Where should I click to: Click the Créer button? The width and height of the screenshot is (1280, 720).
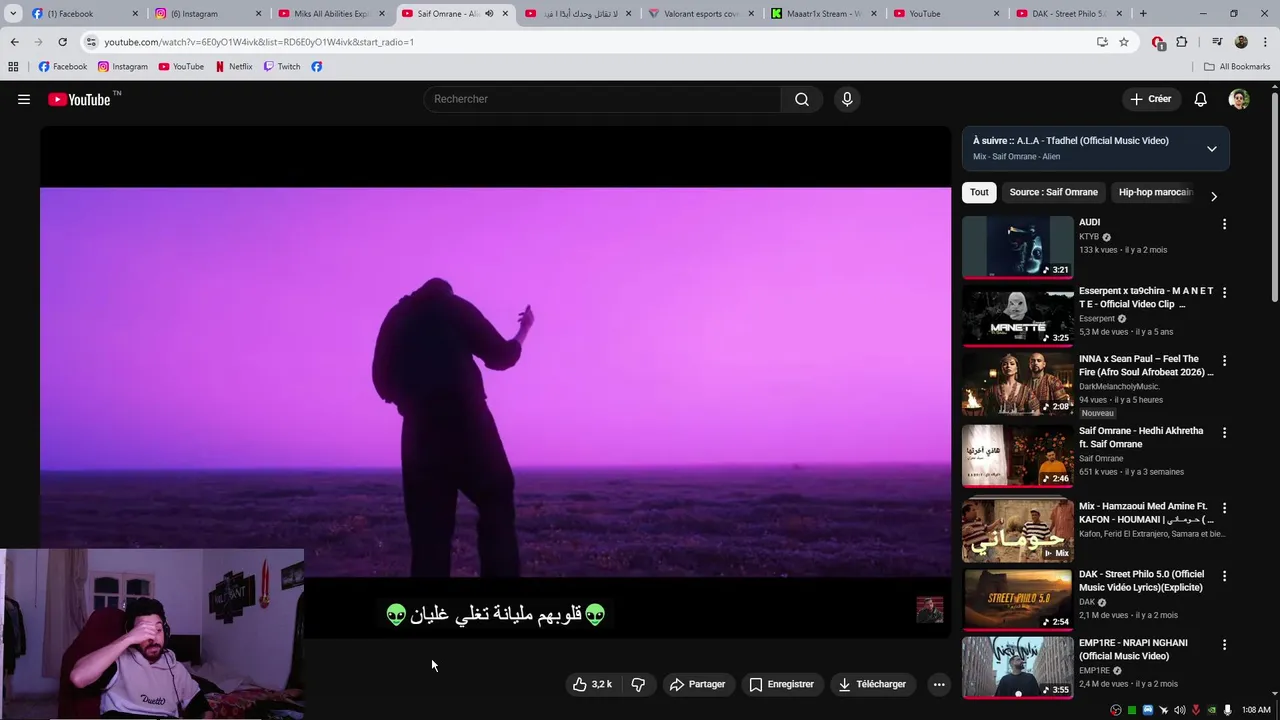point(1150,99)
